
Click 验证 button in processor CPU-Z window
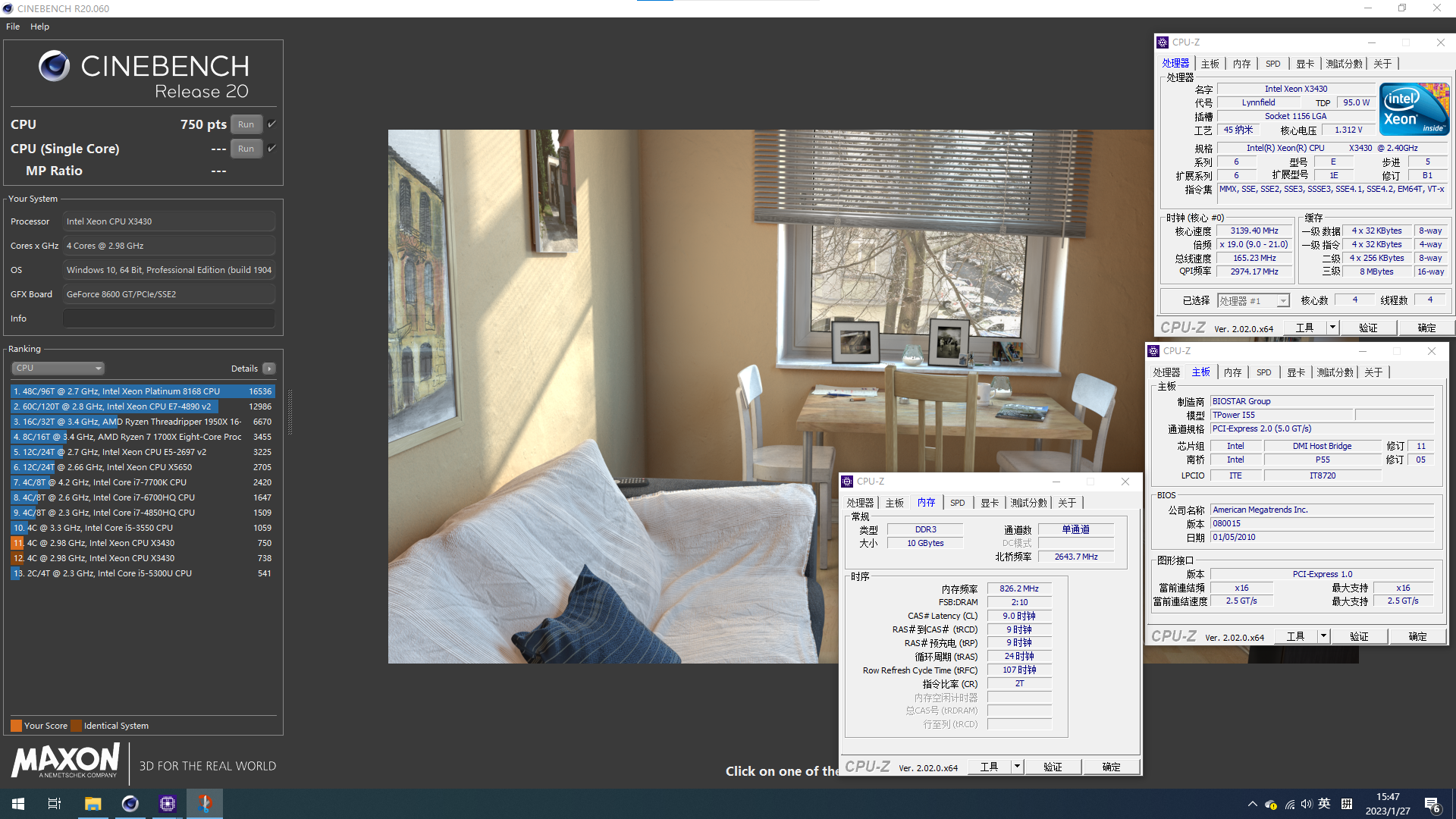pyautogui.click(x=1368, y=328)
